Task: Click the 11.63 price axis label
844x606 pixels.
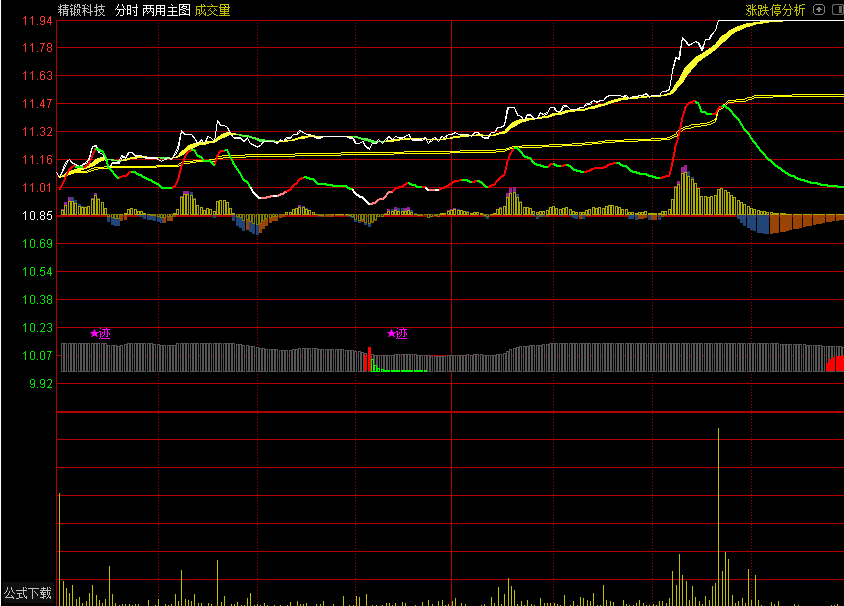Action: 37,76
